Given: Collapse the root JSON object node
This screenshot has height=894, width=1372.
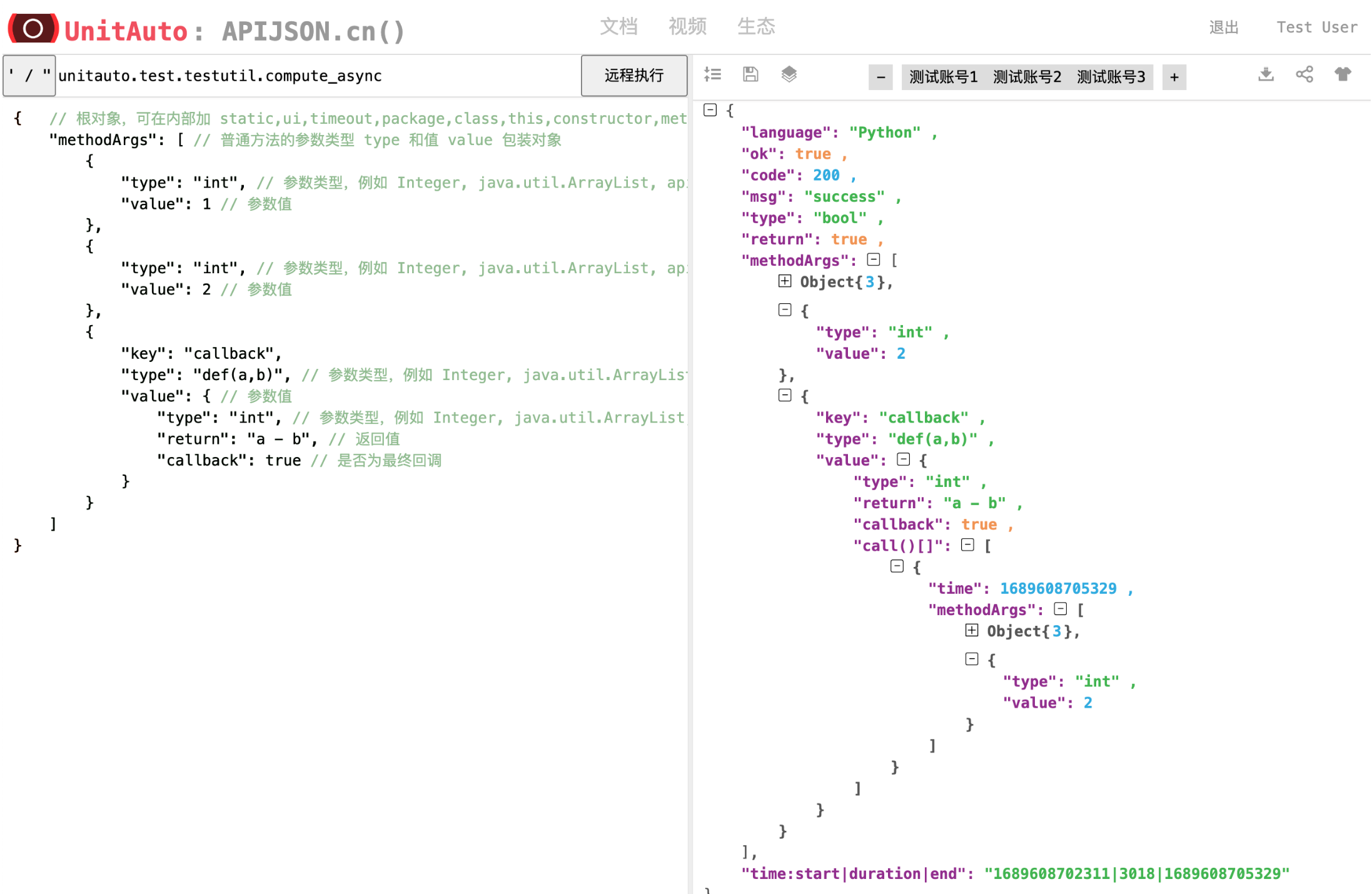Looking at the screenshot, I should [x=710, y=110].
